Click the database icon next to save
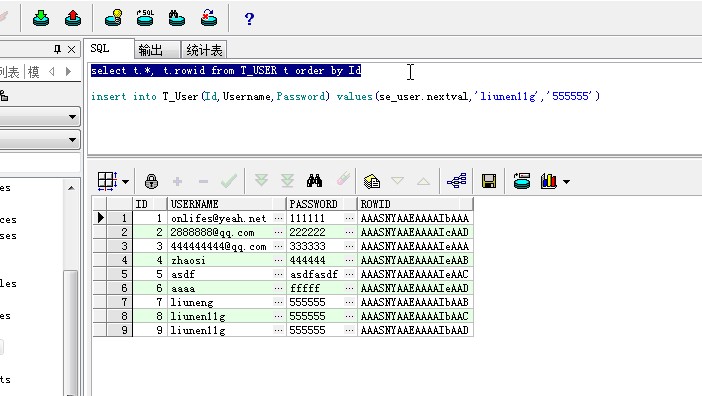Screen dimensions: 702x396 [522, 181]
